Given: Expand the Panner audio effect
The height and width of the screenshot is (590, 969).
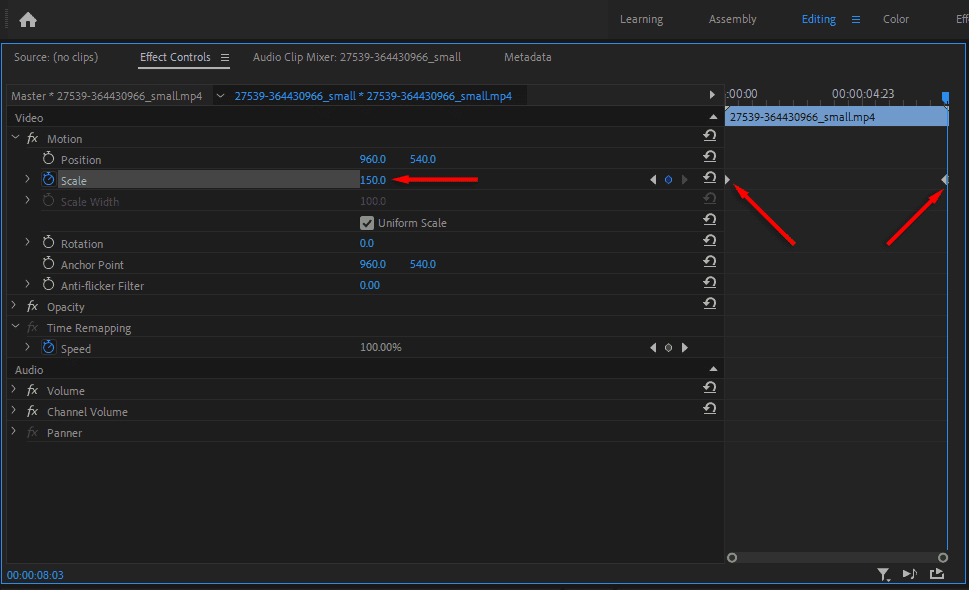Looking at the screenshot, I should click(13, 432).
